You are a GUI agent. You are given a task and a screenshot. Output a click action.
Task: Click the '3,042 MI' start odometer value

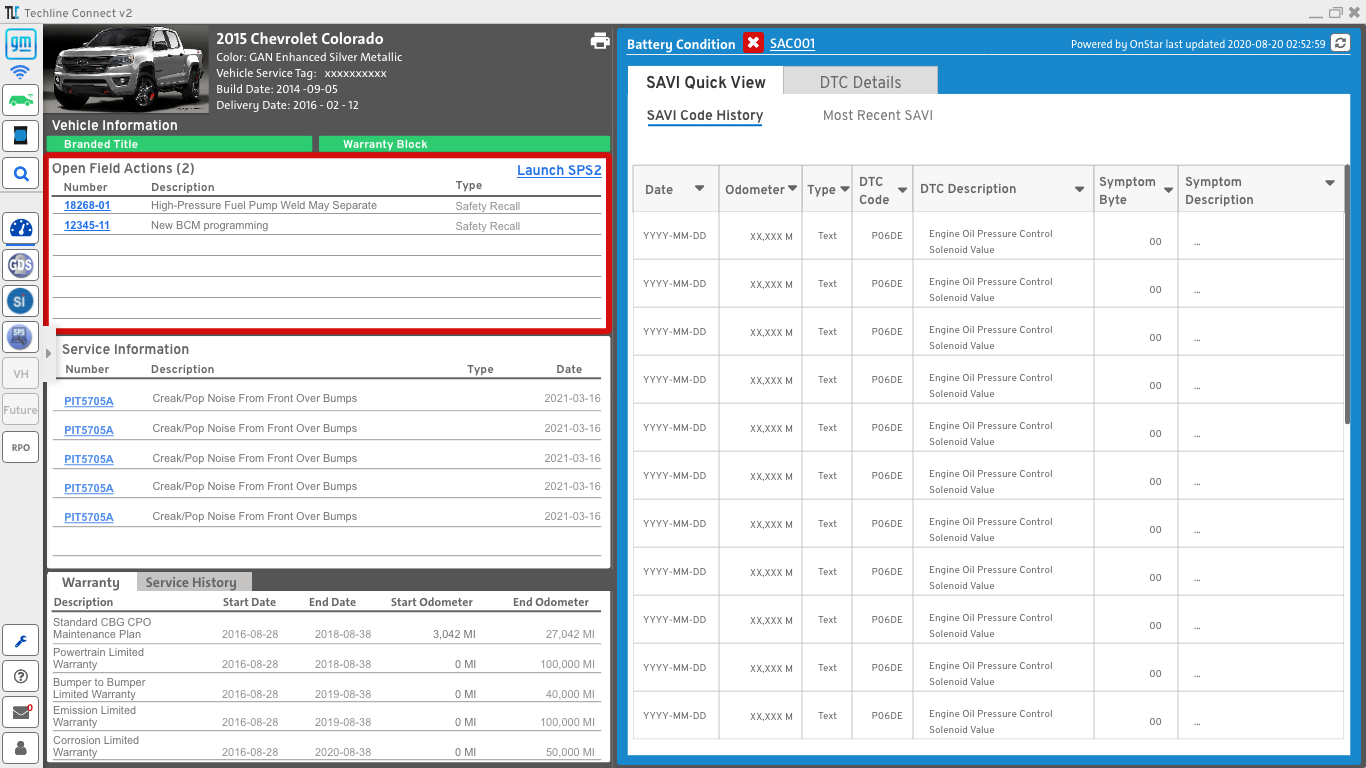tap(453, 634)
